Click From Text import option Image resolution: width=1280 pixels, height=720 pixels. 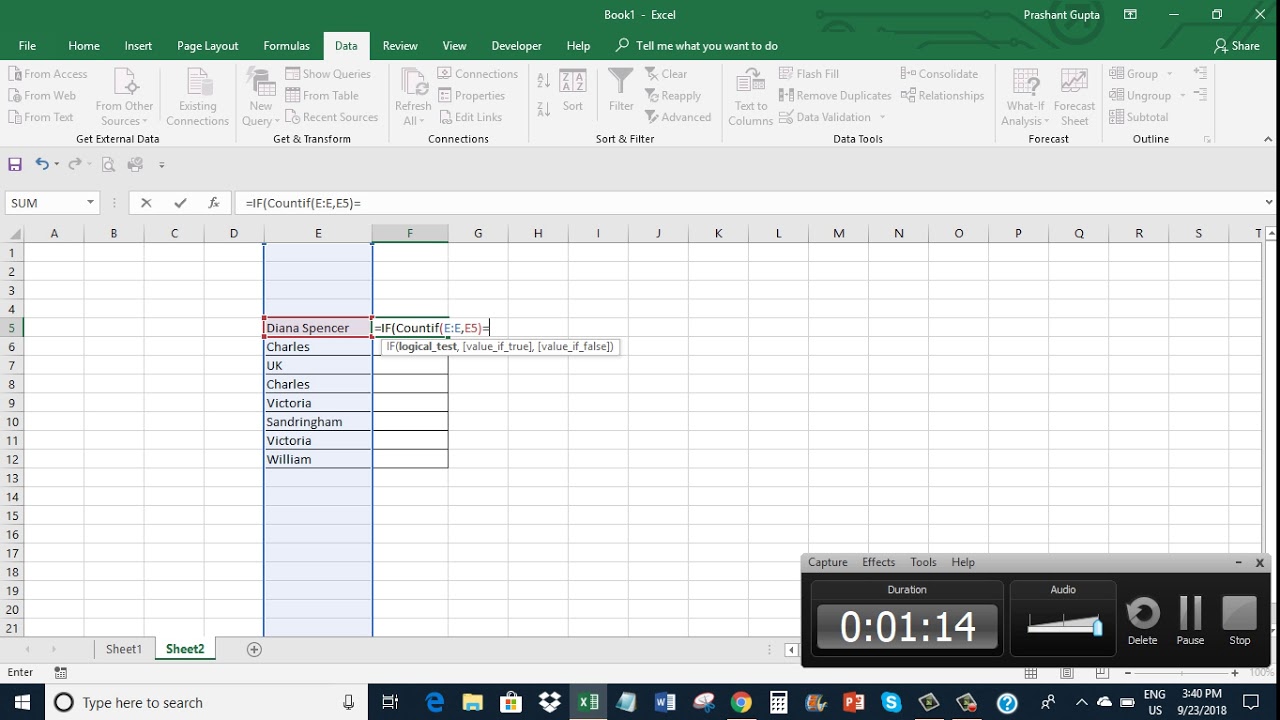(41, 117)
